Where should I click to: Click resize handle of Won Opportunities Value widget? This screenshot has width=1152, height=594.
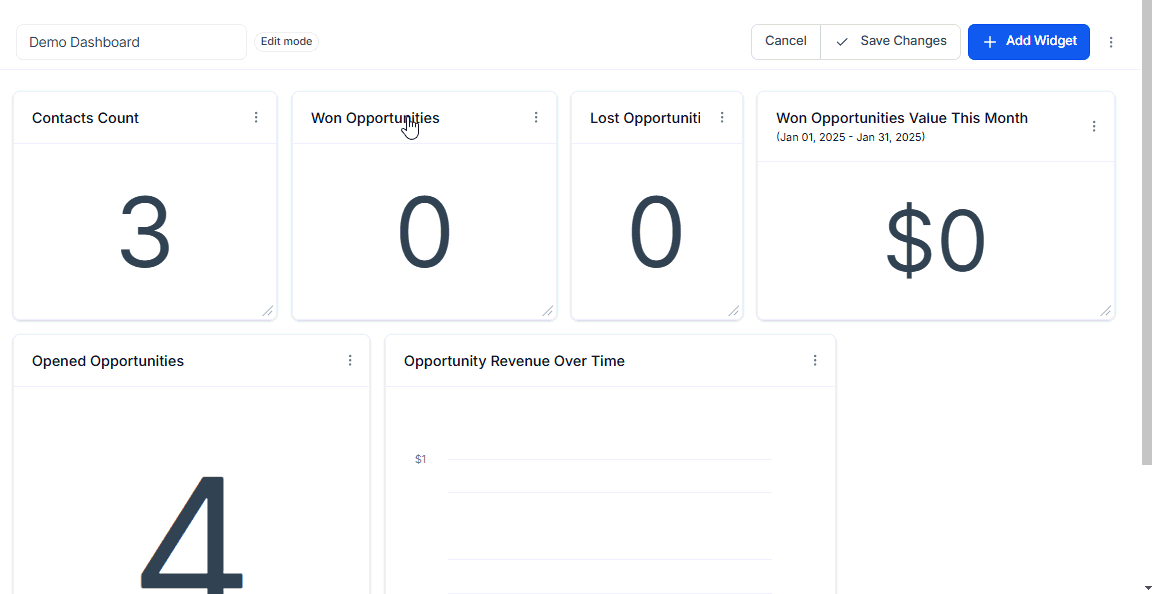point(1105,311)
